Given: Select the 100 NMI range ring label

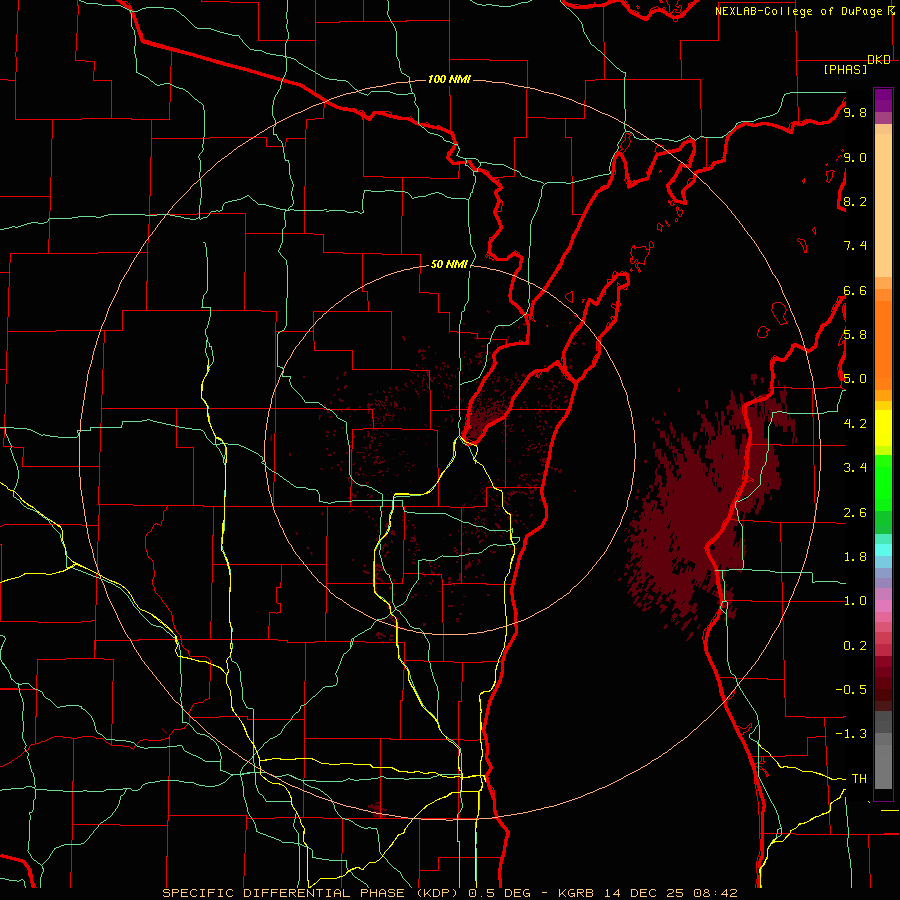Looking at the screenshot, I should (449, 79).
